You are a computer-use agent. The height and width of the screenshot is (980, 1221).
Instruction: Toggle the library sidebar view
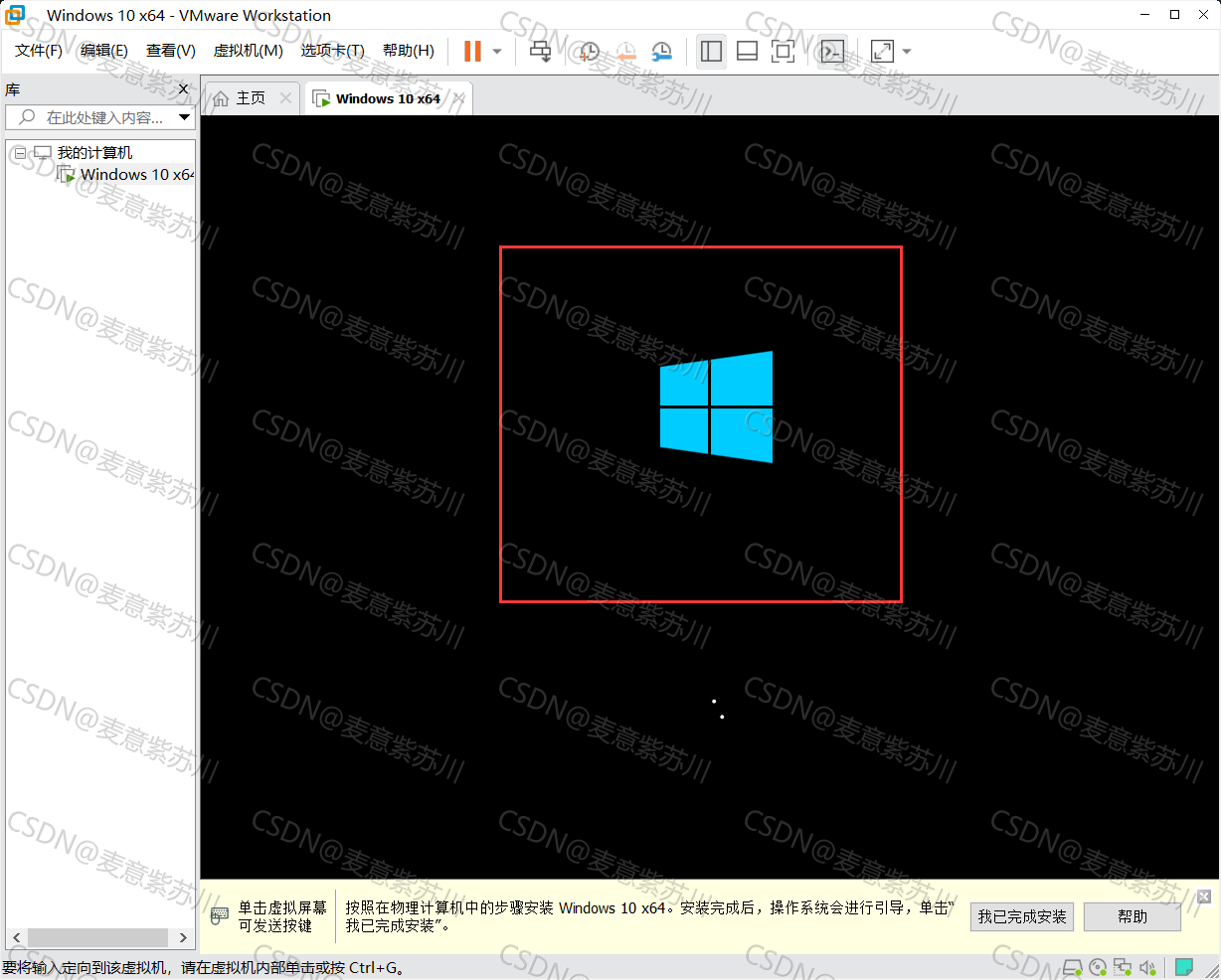point(711,51)
